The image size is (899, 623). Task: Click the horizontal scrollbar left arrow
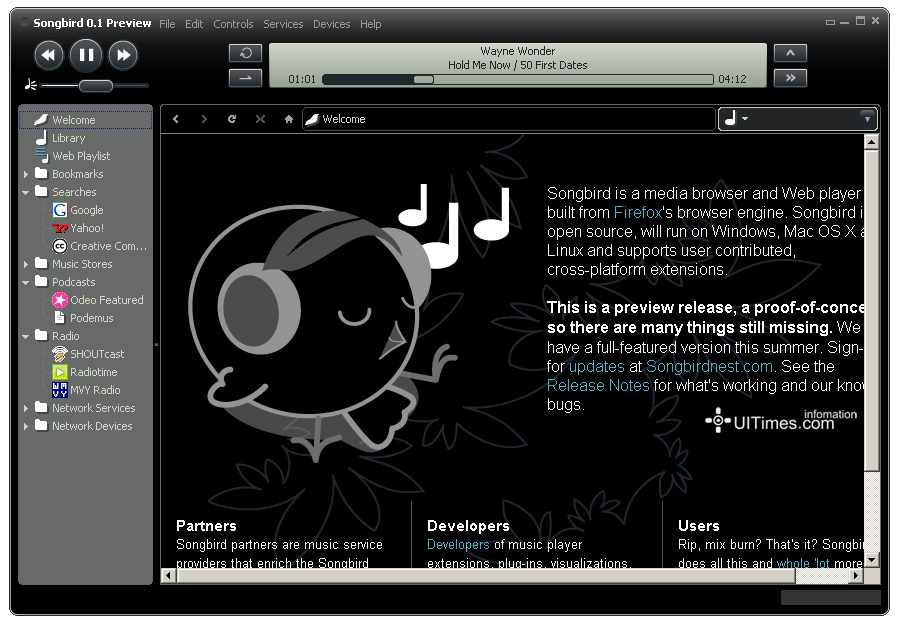click(169, 575)
